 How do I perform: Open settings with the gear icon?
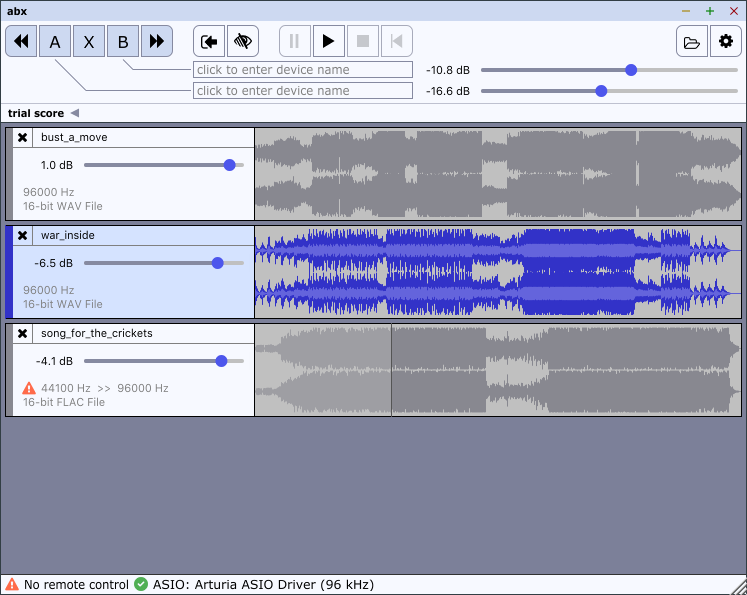pos(726,41)
